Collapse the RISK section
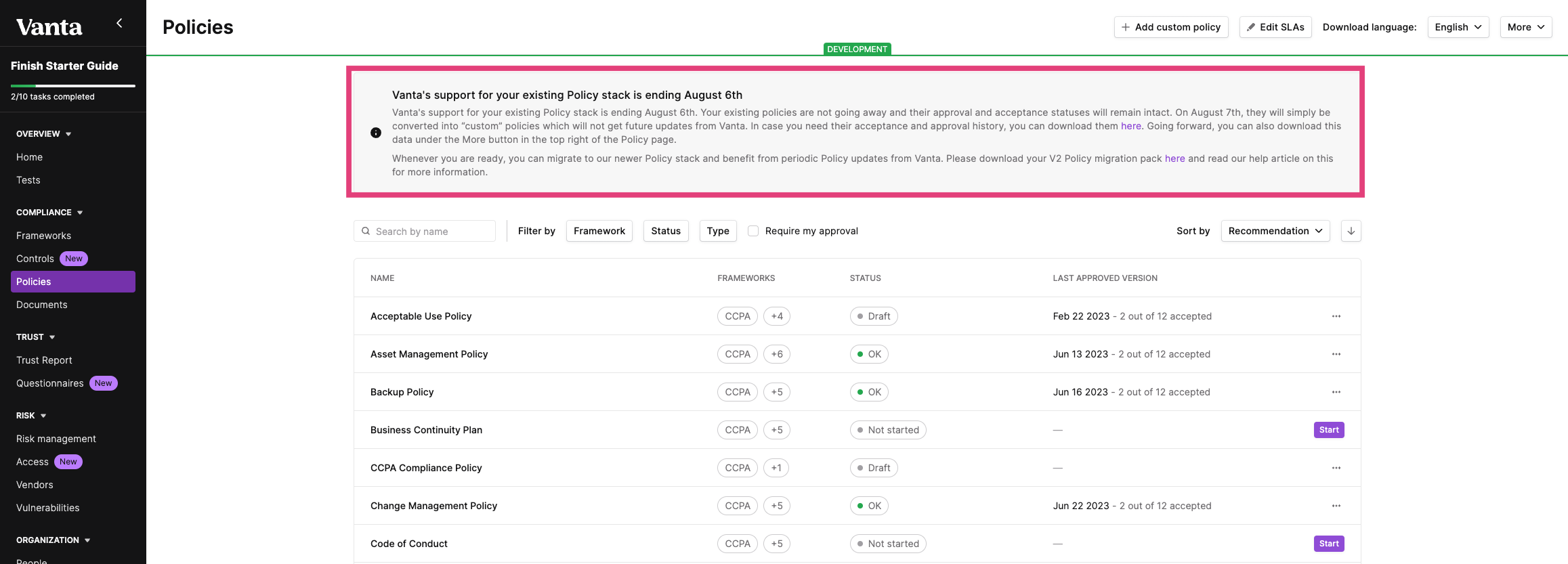Screen dimensions: 1568x564 (31, 416)
